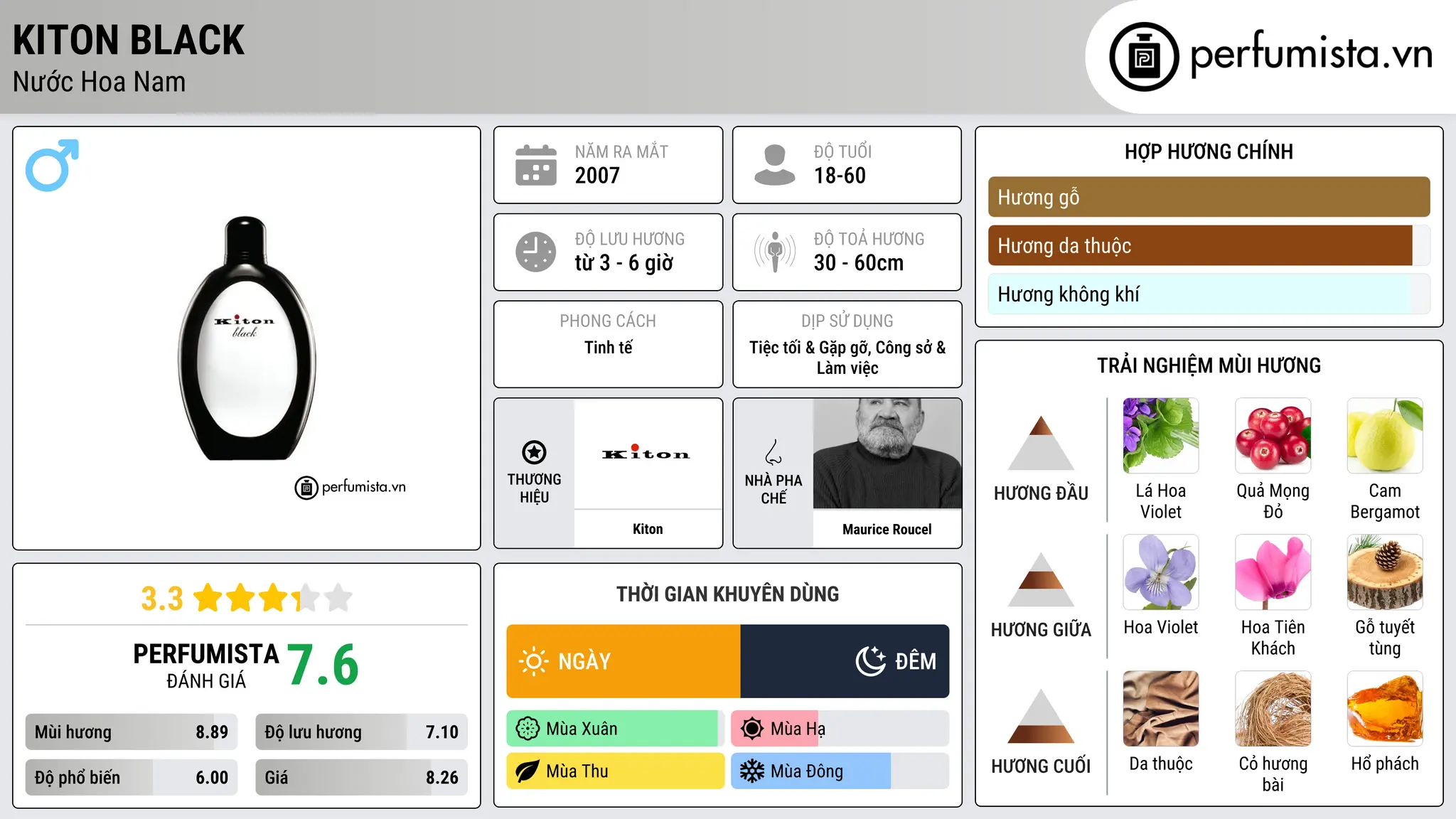
Task: Click the person icon beside Độ tuổi
Action: click(774, 165)
